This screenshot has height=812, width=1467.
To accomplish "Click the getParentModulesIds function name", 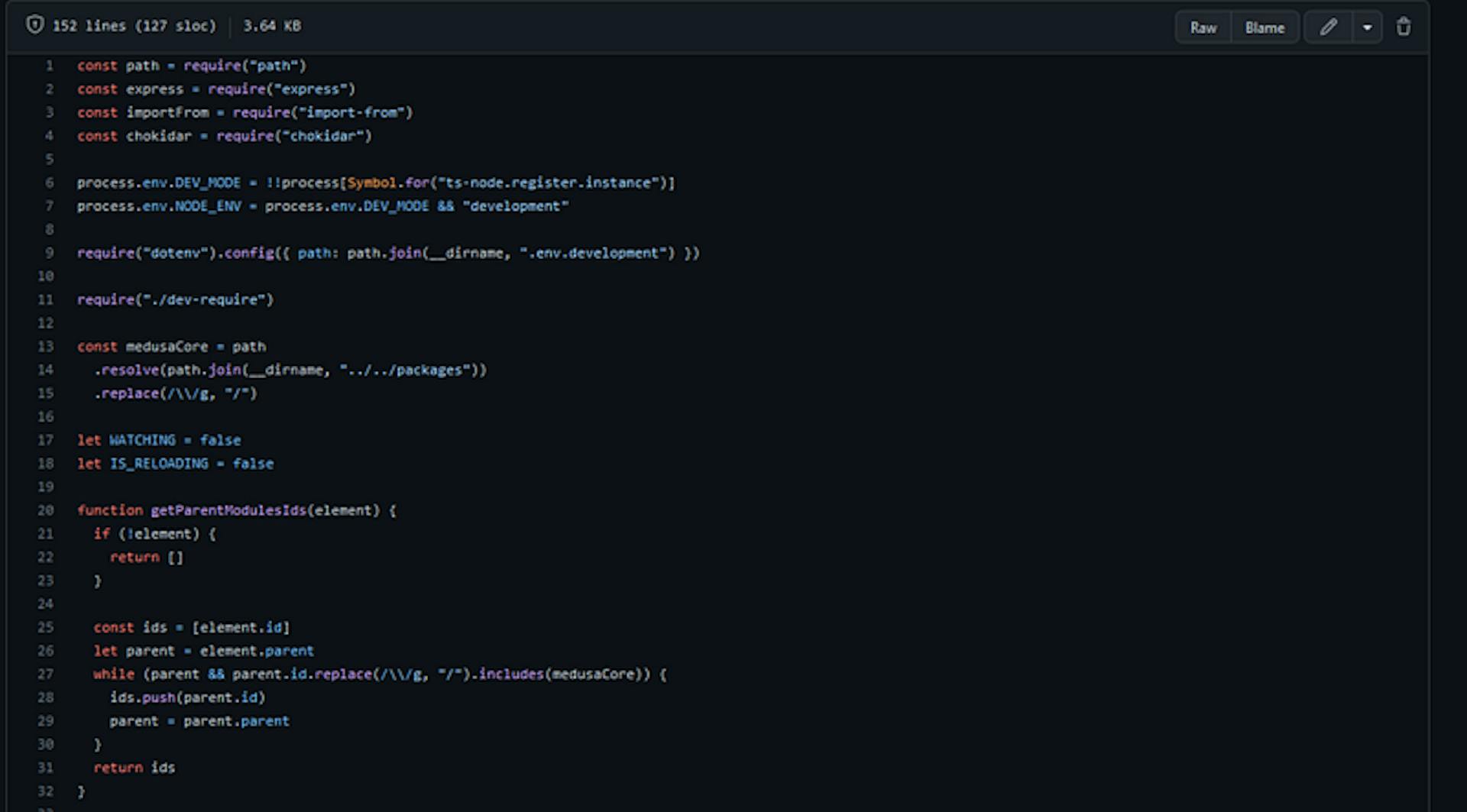I will [228, 510].
